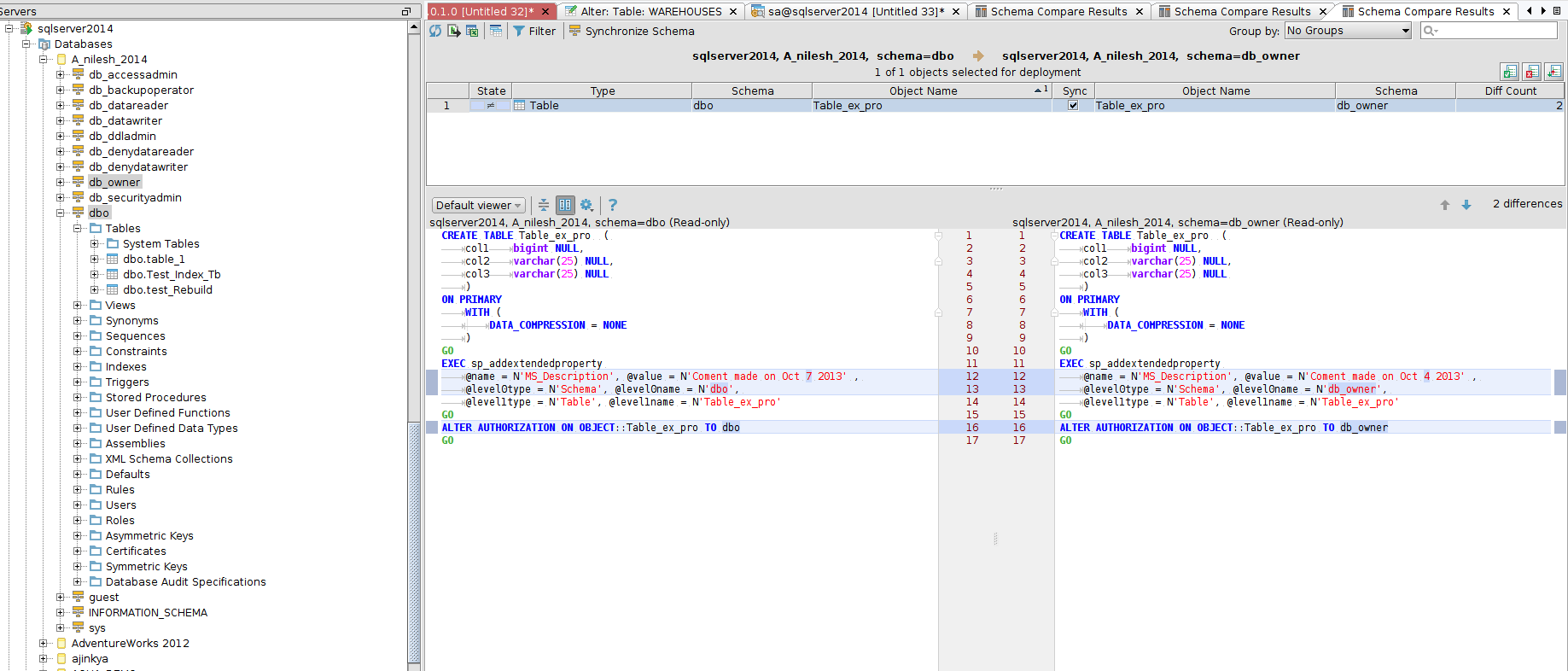
Task: Click the export results icon beside refresh
Action: (453, 31)
